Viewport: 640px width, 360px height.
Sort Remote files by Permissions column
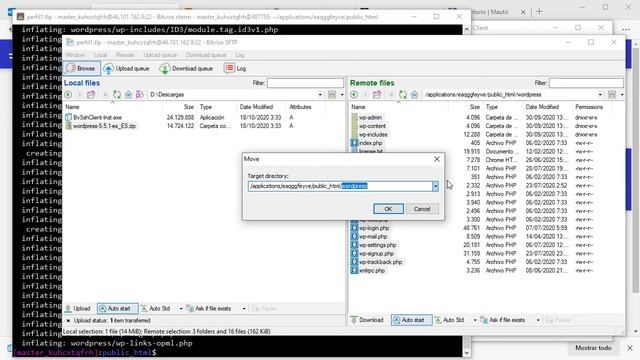589,107
